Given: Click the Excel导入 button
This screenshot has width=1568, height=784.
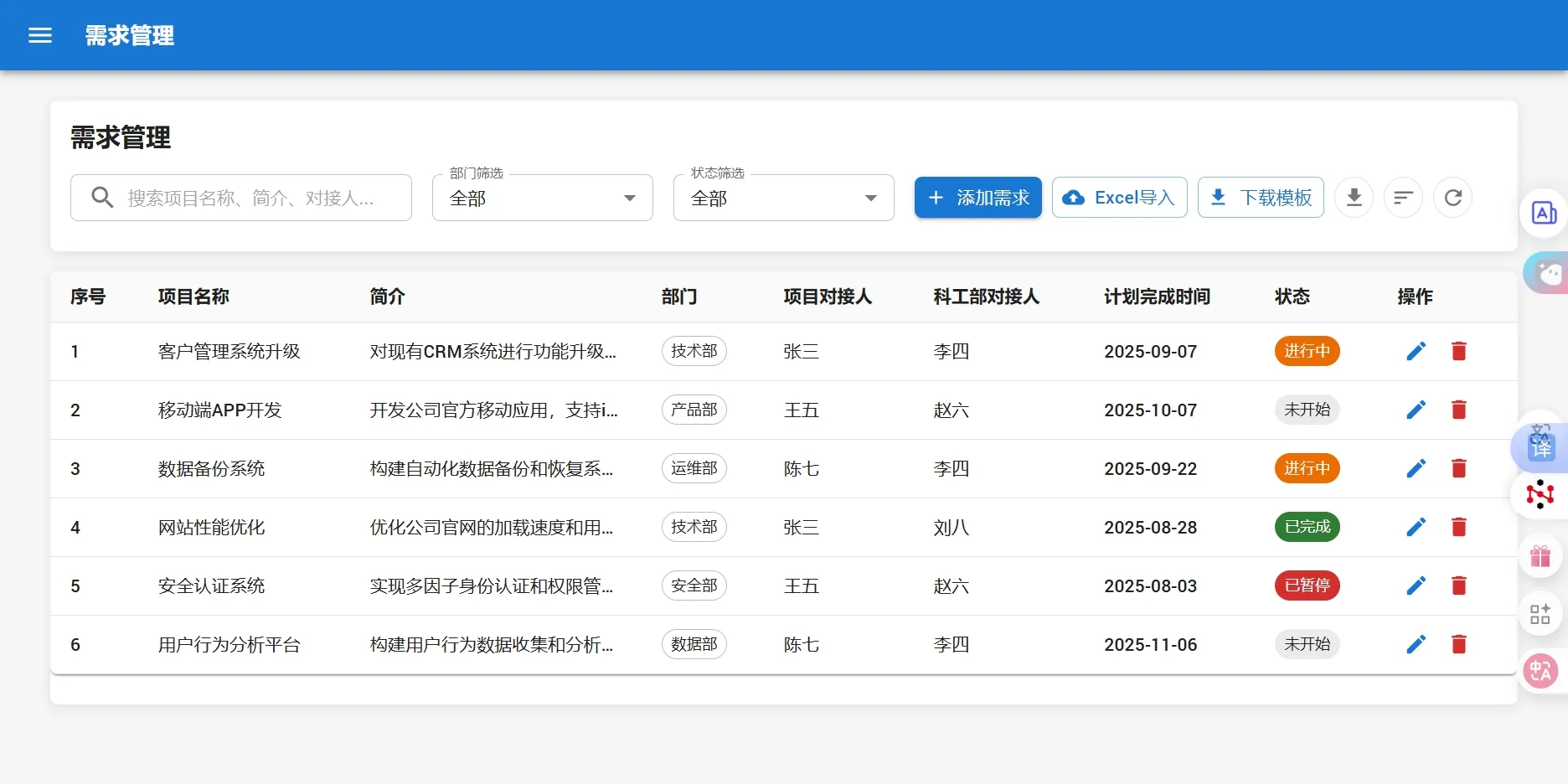Looking at the screenshot, I should [x=1119, y=198].
